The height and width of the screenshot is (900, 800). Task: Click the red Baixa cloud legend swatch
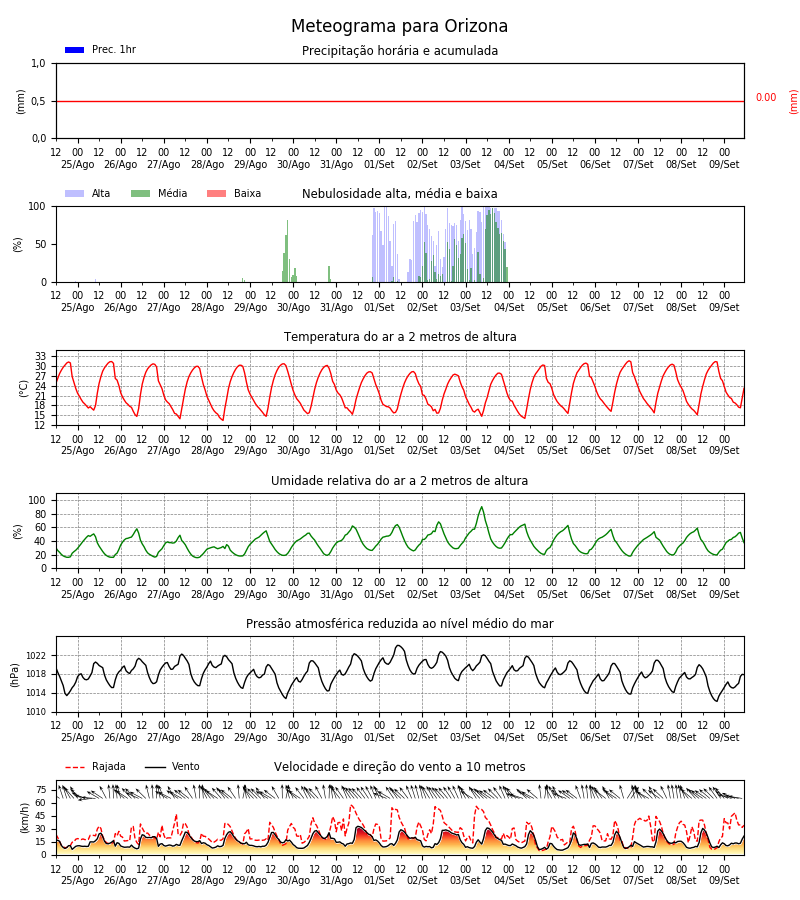click(216, 194)
